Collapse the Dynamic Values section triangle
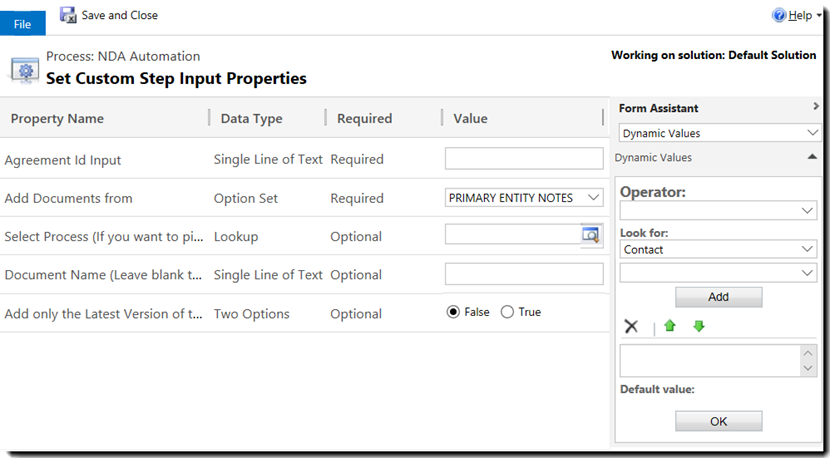This screenshot has height=458, width=830. (x=812, y=157)
